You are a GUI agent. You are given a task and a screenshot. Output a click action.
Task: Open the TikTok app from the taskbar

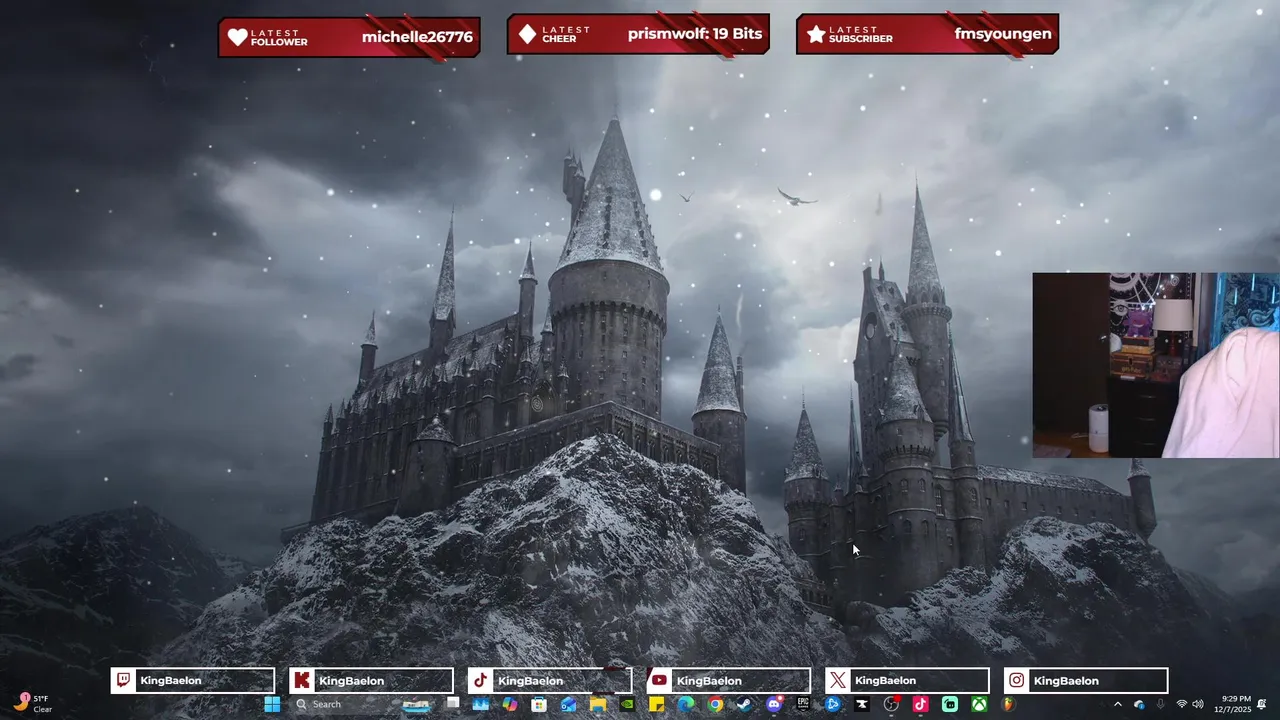[920, 704]
